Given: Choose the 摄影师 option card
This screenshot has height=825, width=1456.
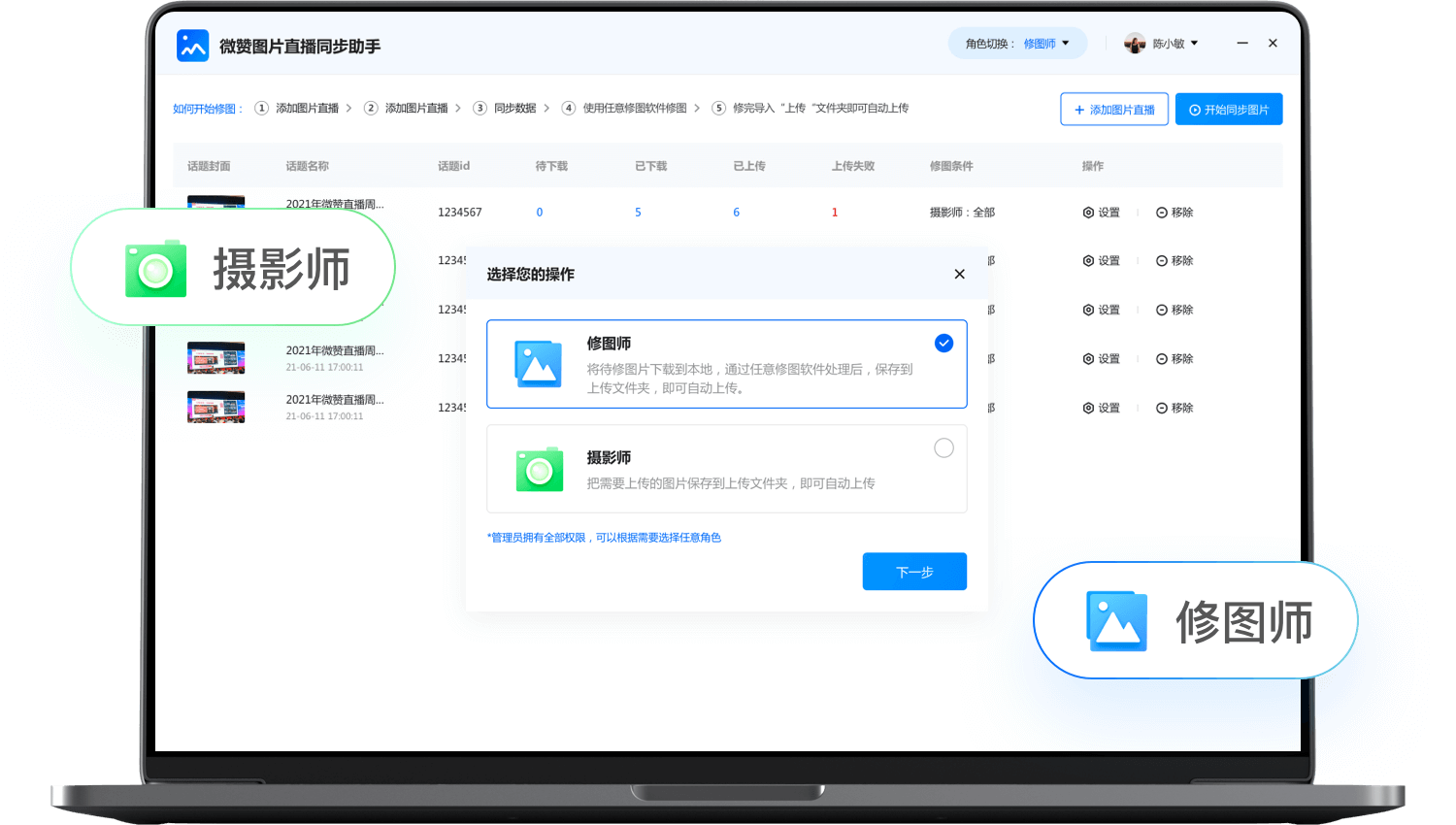Looking at the screenshot, I should click(726, 469).
